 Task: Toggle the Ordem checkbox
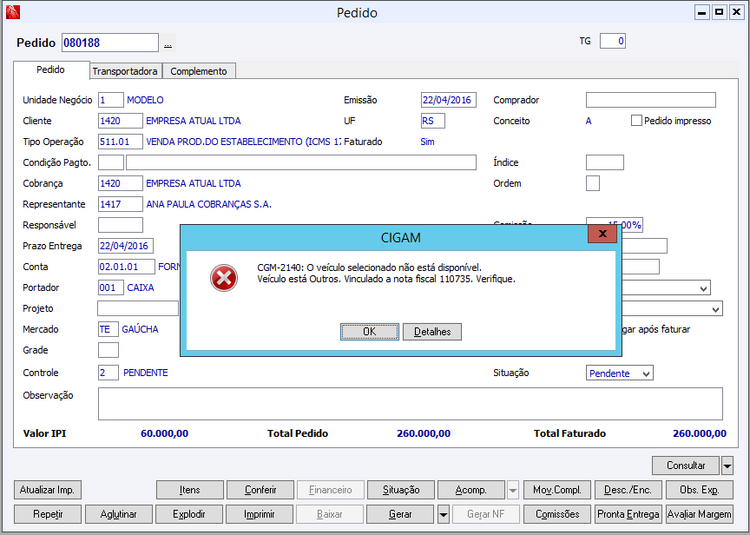[593, 183]
